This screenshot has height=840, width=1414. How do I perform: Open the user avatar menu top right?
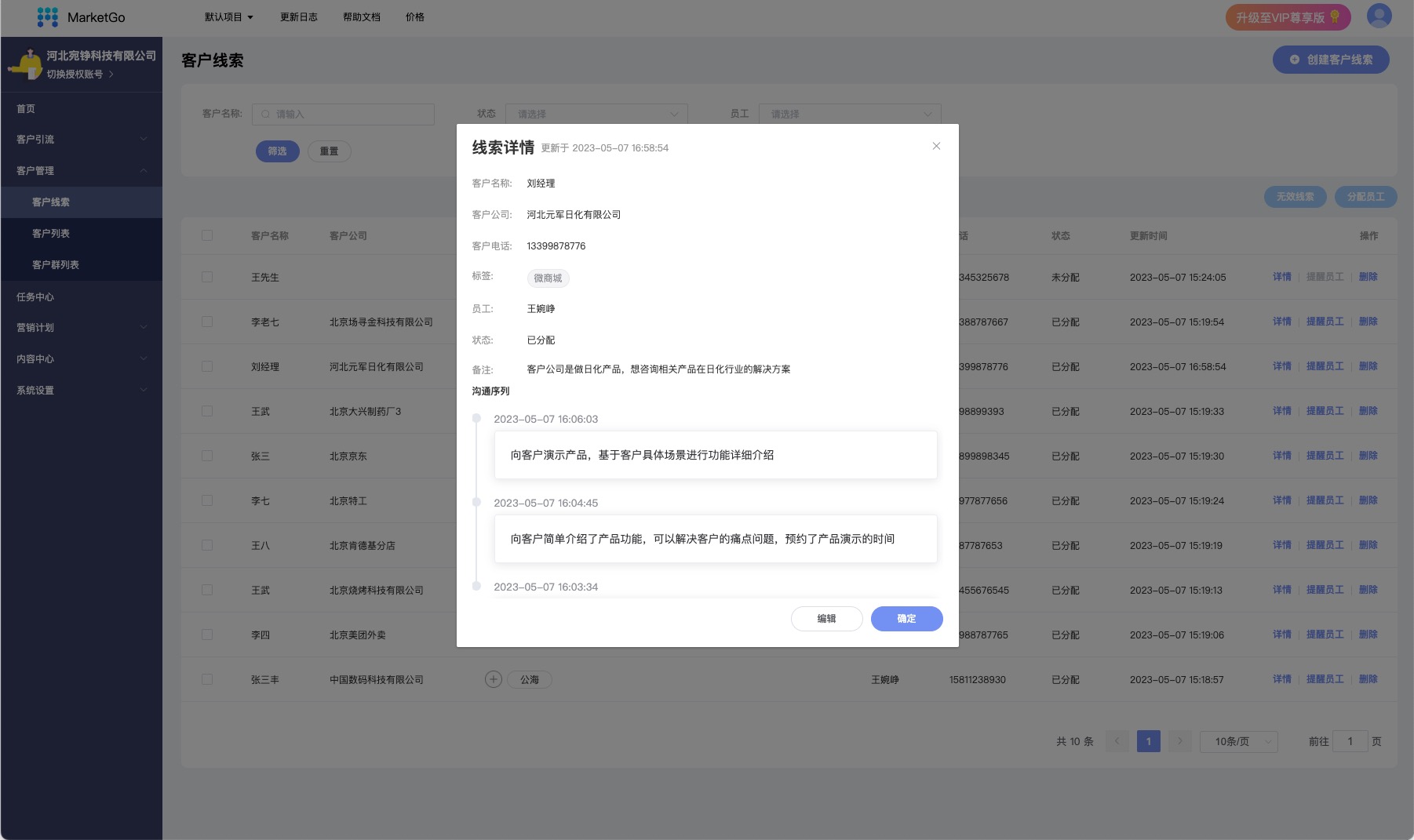1378,16
